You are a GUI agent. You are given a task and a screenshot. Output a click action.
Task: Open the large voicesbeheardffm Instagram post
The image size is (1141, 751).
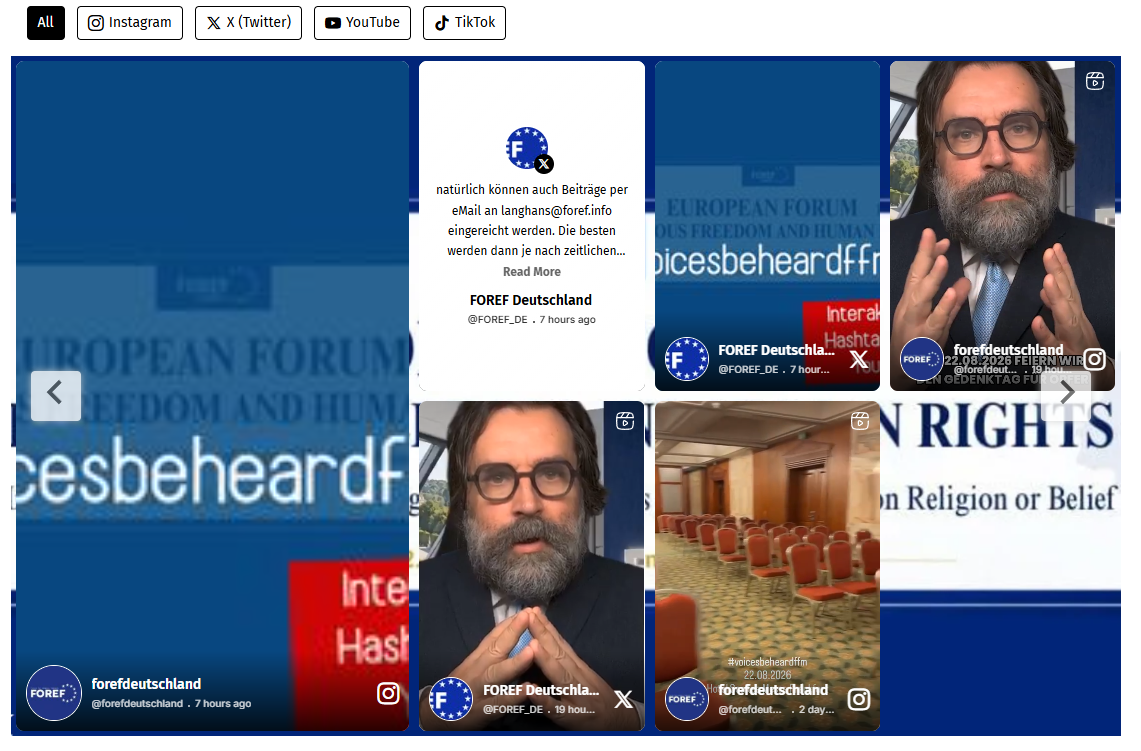point(212,396)
